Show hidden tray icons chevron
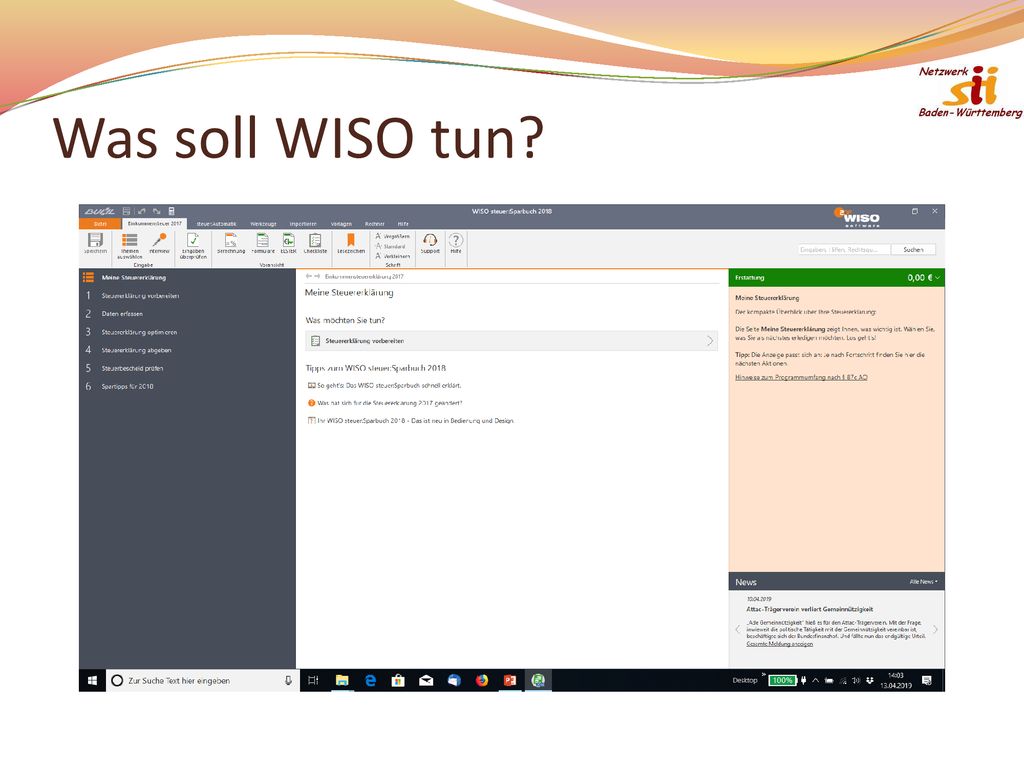 815,680
